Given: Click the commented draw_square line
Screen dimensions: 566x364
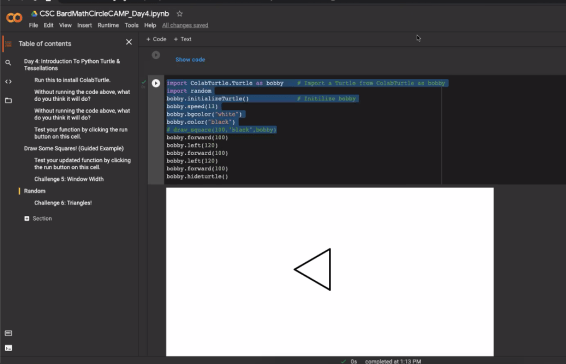Looking at the screenshot, I should point(221,130).
